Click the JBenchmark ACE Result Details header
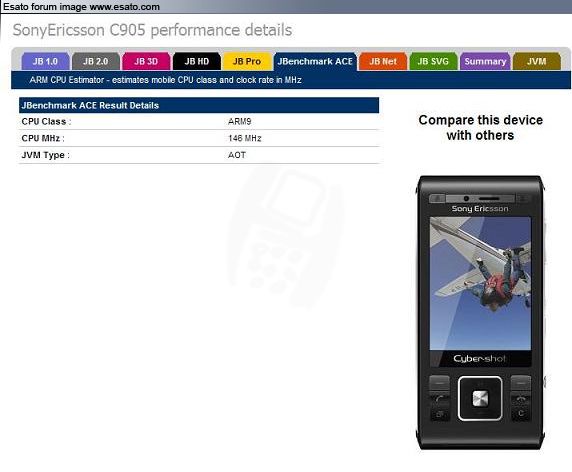 199,105
